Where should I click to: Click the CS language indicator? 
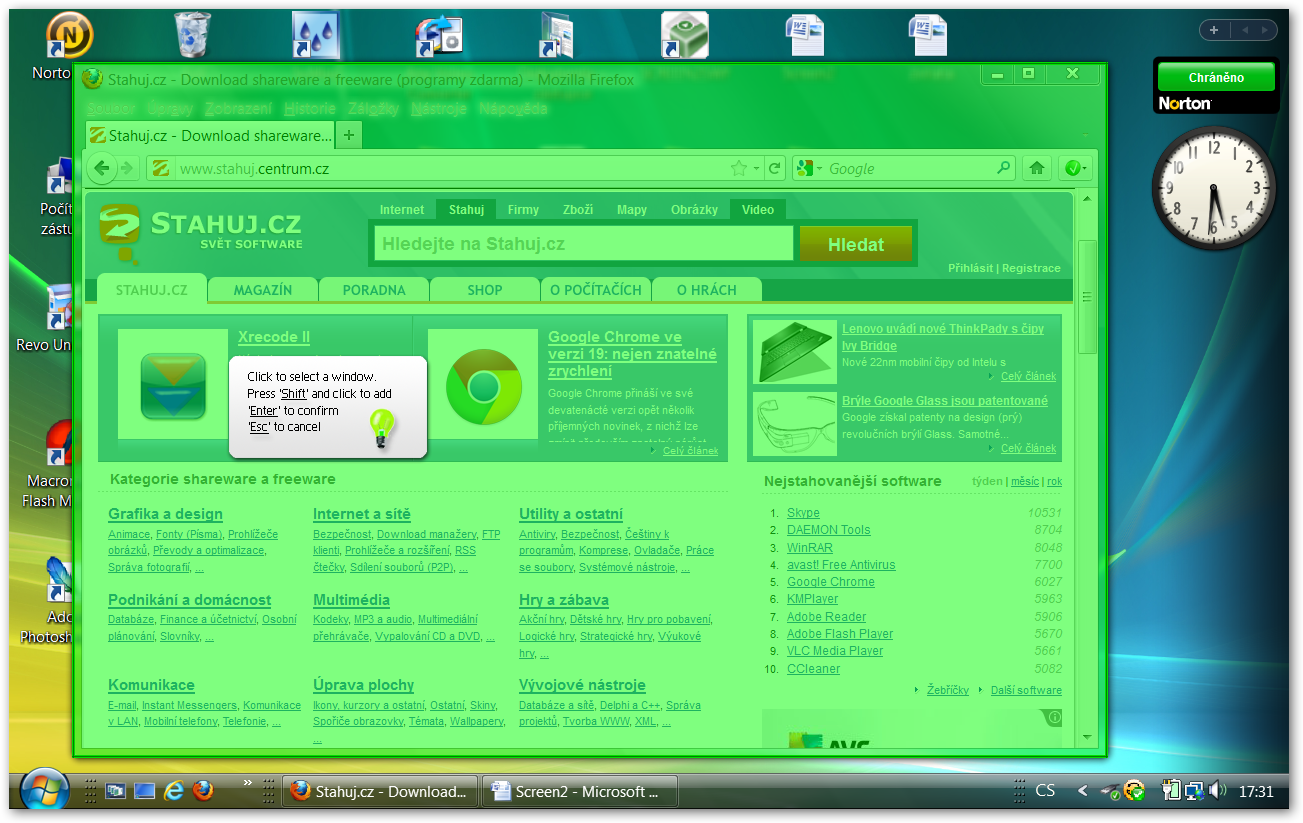1045,791
